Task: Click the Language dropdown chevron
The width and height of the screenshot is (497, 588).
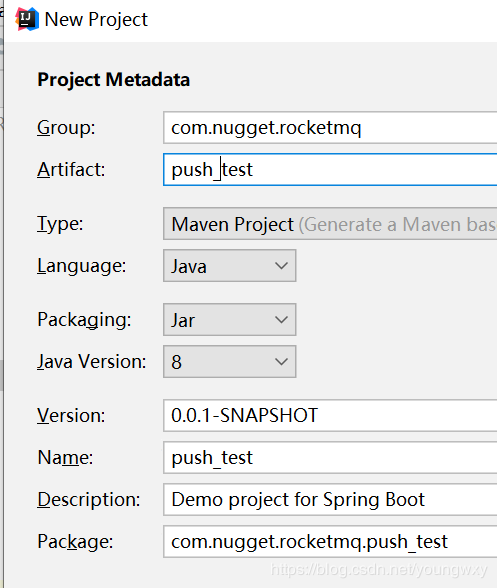Action: [x=281, y=266]
